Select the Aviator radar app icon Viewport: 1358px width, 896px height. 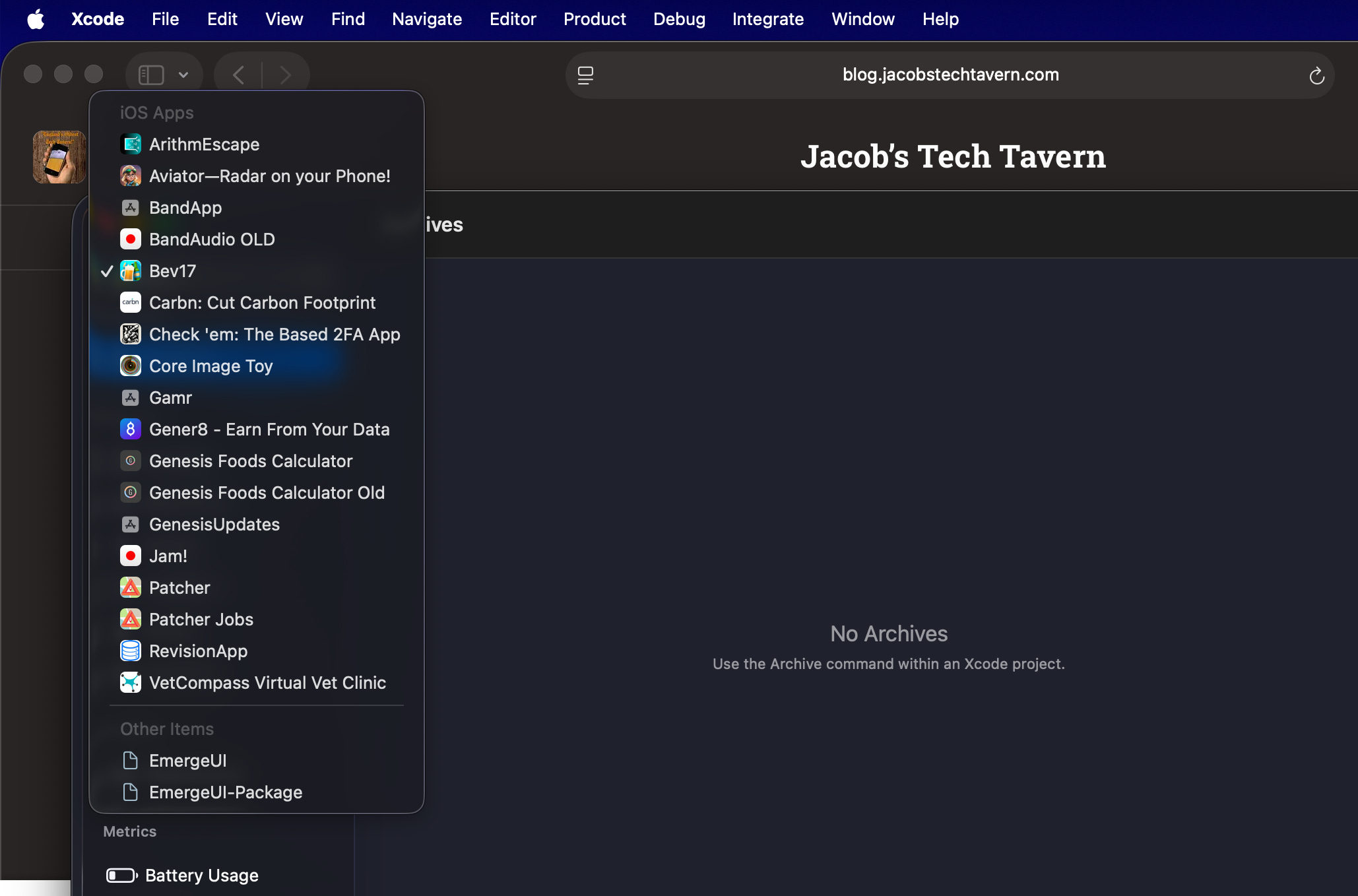click(131, 176)
